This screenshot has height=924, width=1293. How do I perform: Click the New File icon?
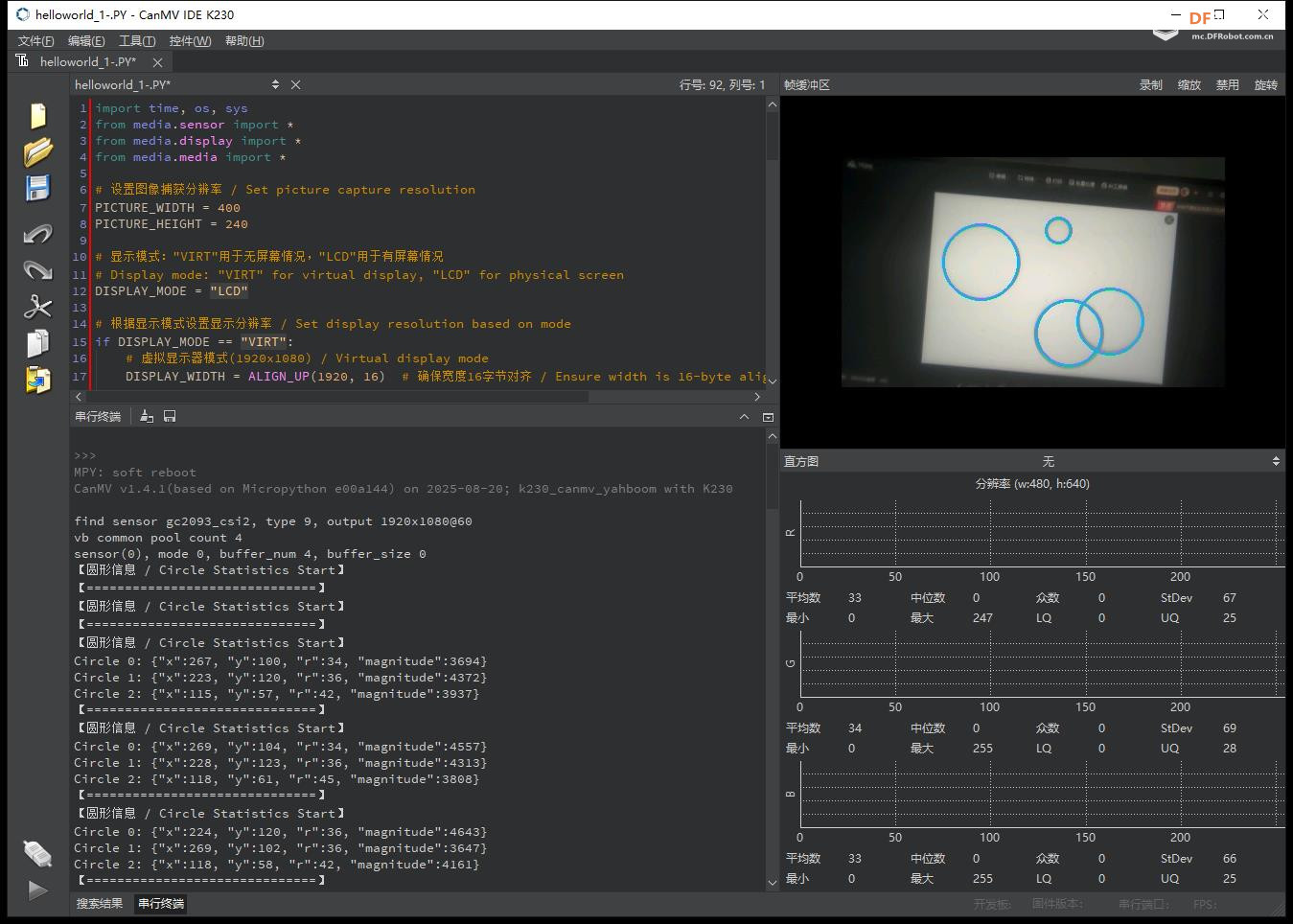[37, 115]
